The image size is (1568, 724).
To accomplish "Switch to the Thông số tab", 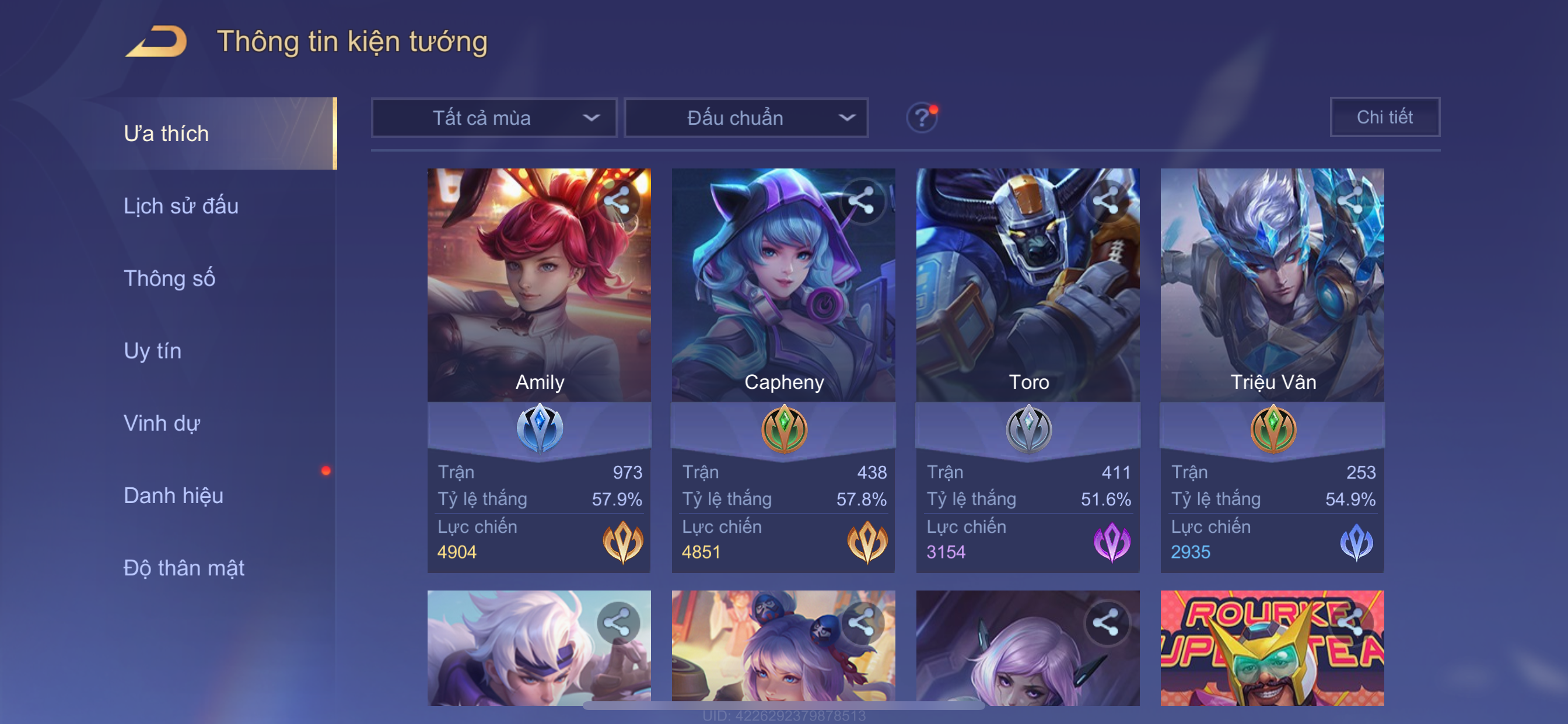I will [x=169, y=278].
